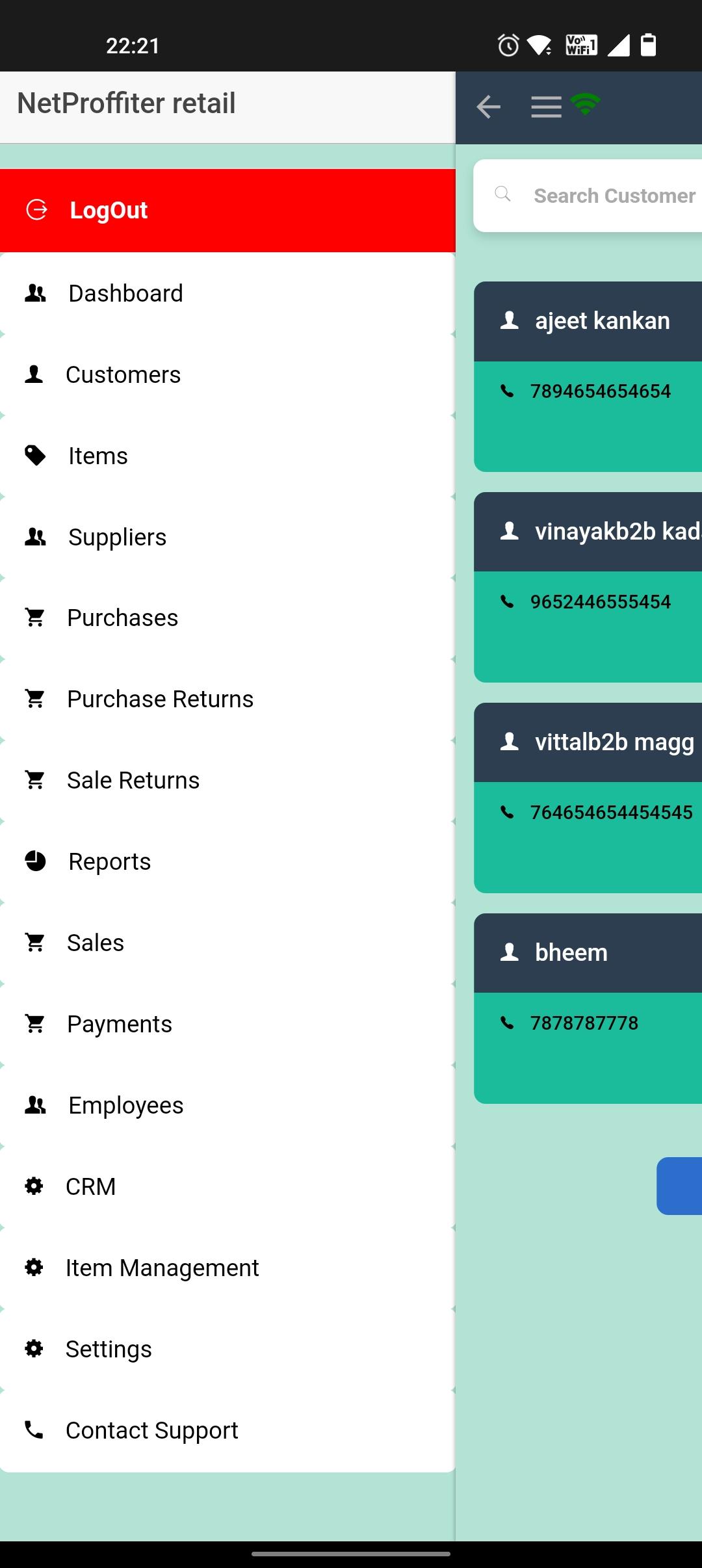Click the green wifi status icon
The width and height of the screenshot is (702, 1568).
(x=585, y=104)
